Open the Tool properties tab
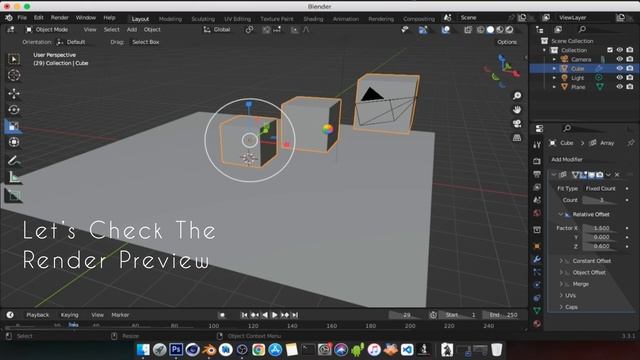 click(537, 145)
